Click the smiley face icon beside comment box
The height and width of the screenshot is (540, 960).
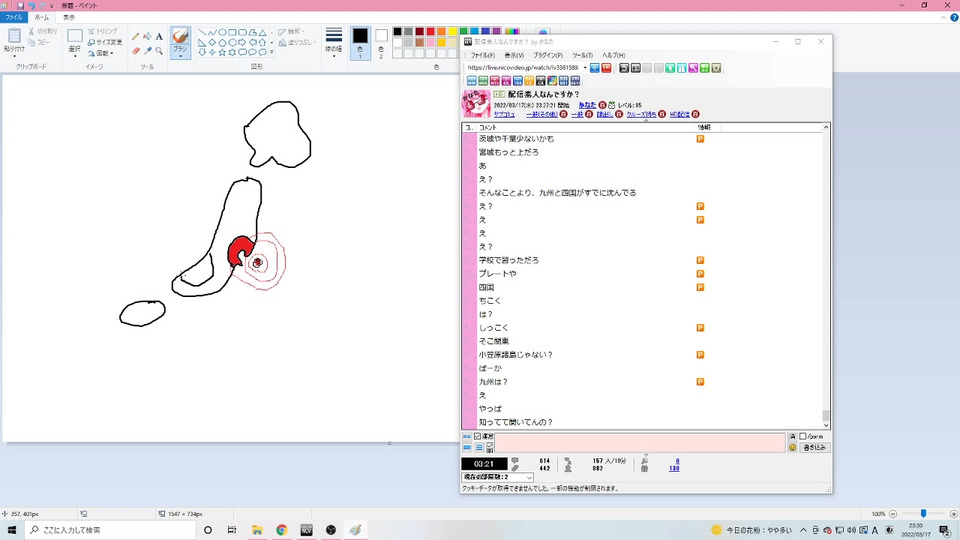[792, 448]
